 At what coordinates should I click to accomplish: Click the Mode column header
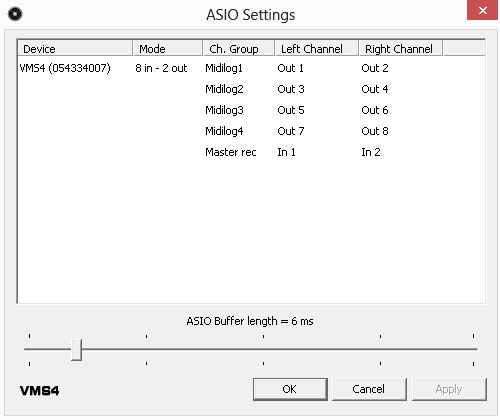(x=168, y=49)
